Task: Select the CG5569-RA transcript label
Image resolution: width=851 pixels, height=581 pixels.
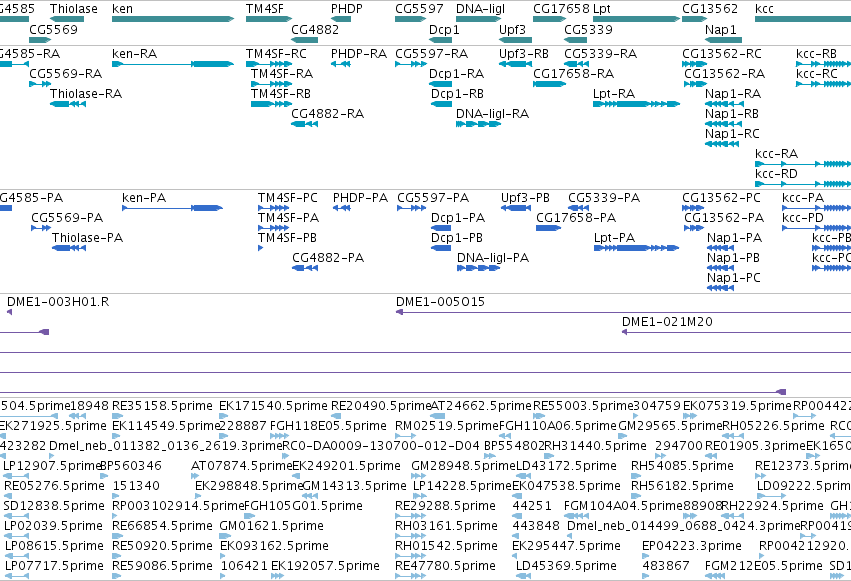Action: (66, 73)
